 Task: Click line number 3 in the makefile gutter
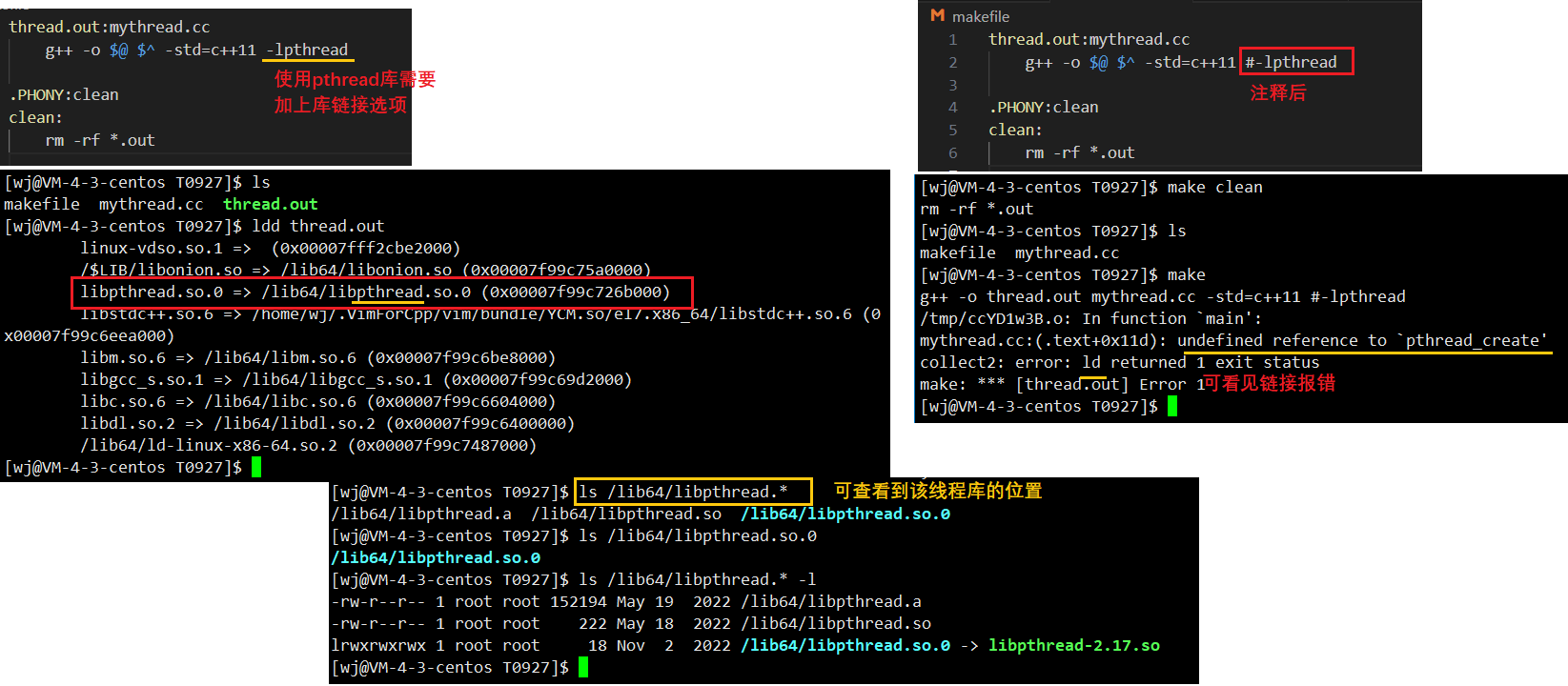(x=952, y=85)
